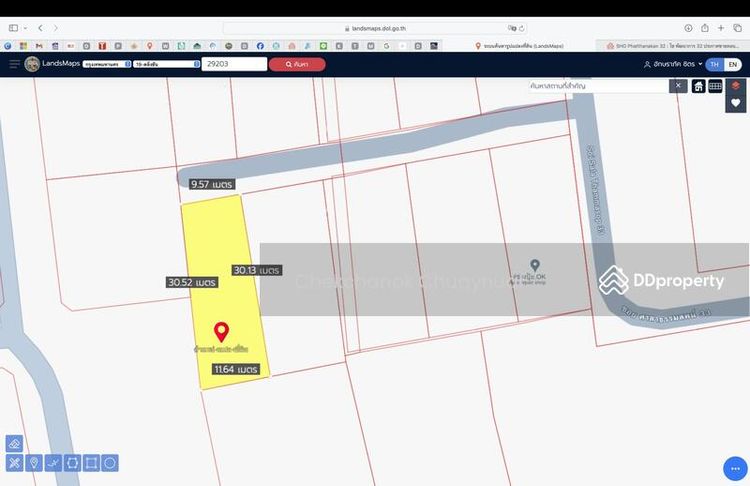Select the draw polyline tool
The height and width of the screenshot is (486, 750).
pos(52,463)
